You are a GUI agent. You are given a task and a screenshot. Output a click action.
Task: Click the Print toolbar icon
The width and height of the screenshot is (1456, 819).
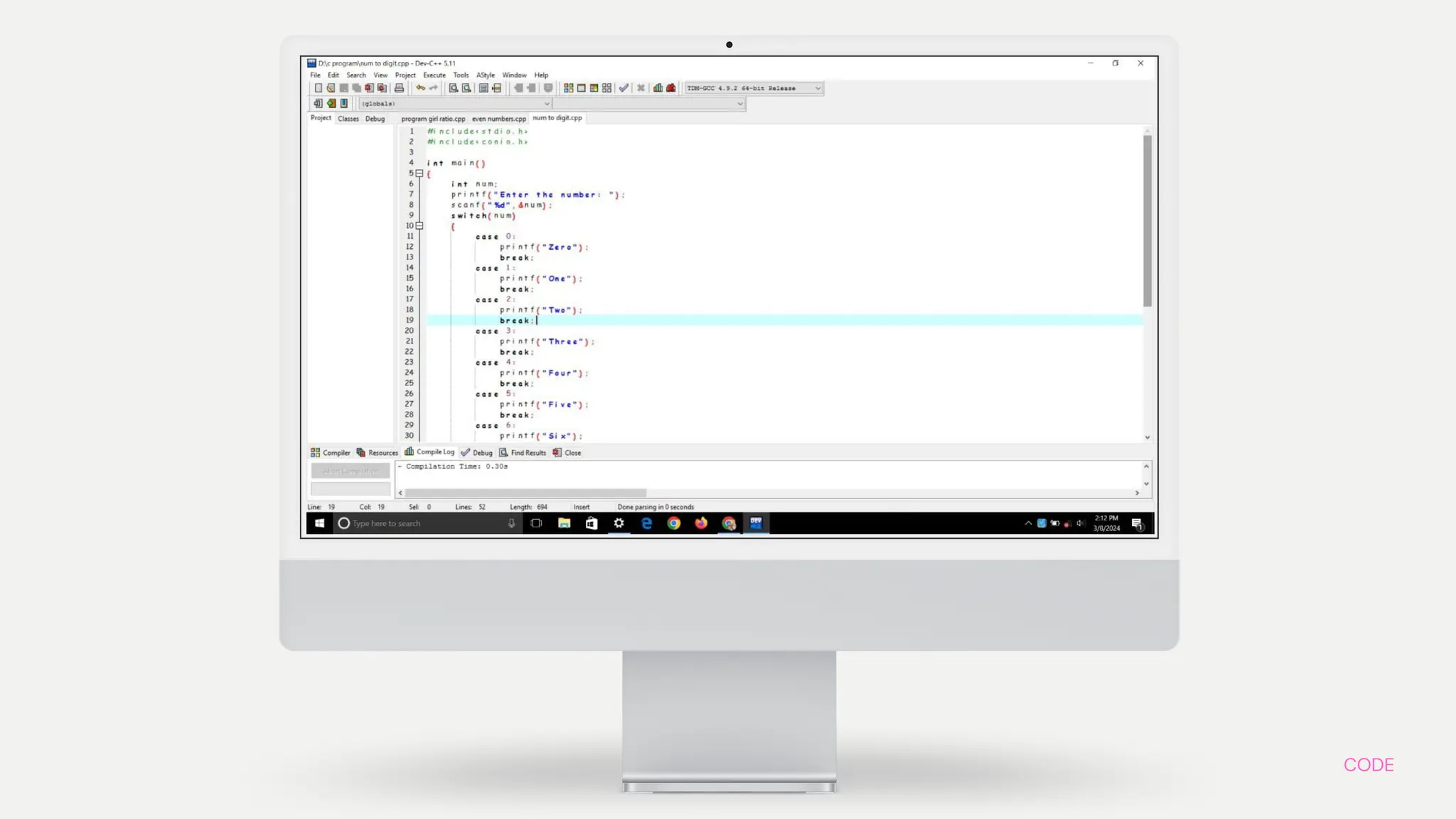(x=399, y=88)
